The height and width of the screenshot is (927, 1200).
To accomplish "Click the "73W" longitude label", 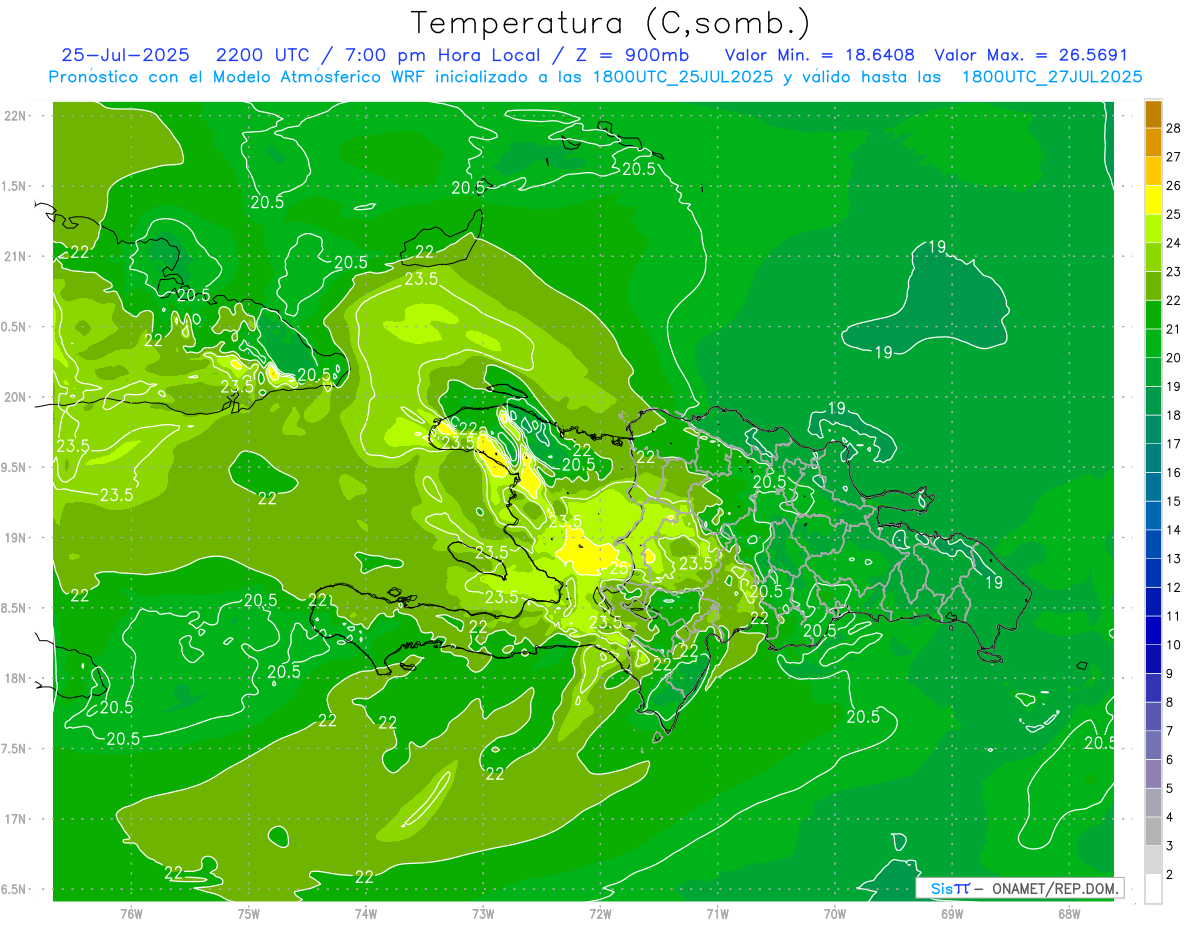I will pyautogui.click(x=483, y=913).
